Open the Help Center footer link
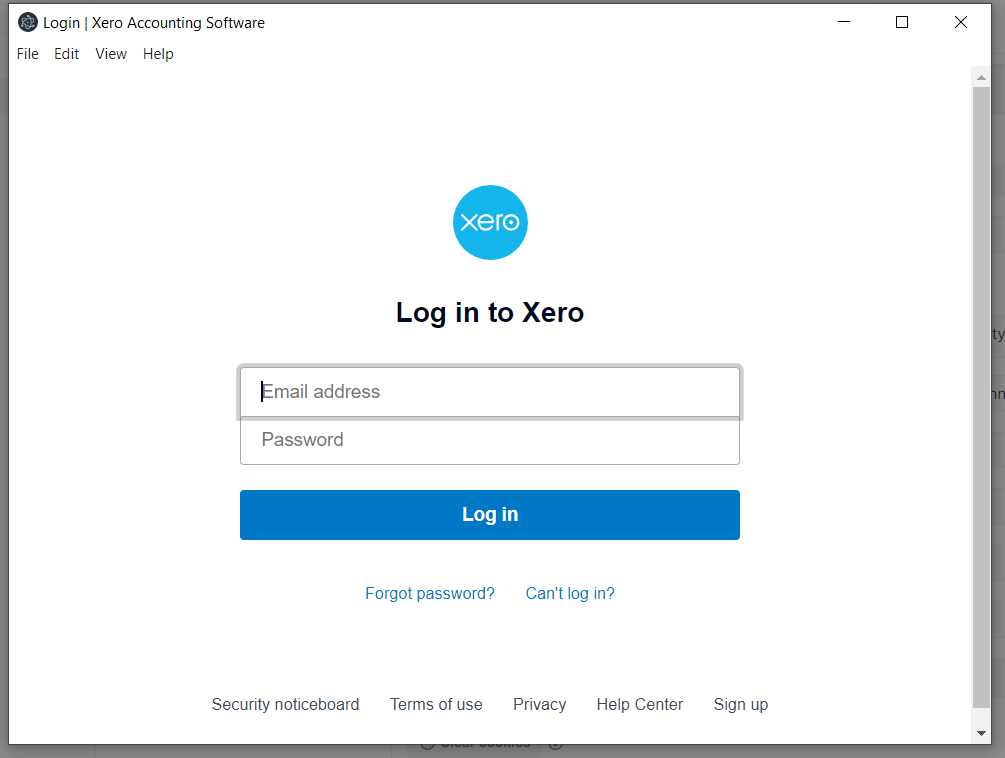 (640, 704)
